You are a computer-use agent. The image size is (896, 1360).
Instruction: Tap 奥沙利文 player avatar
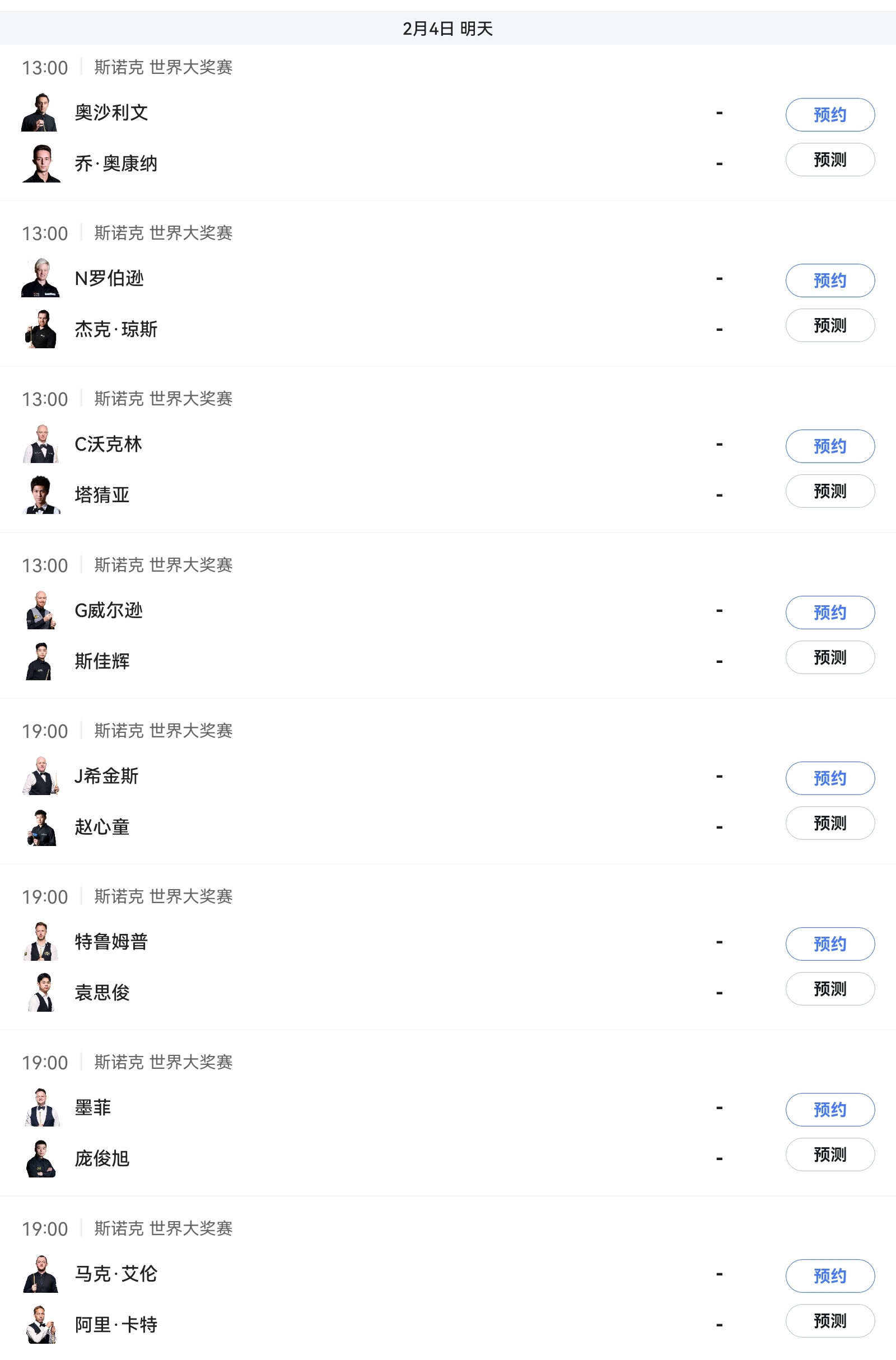click(40, 113)
